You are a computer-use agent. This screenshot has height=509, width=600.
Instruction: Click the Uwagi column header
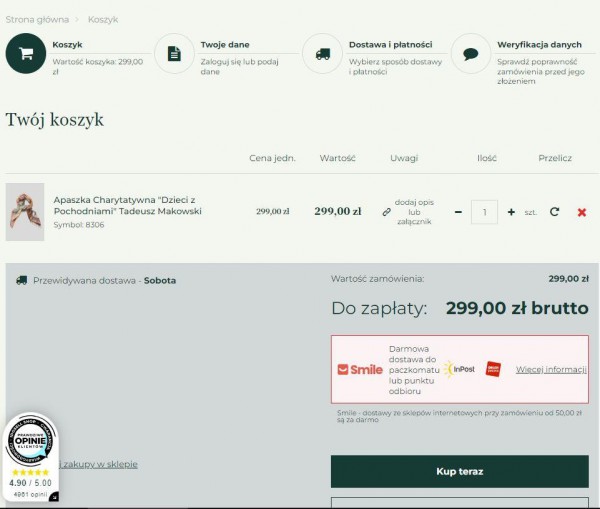click(404, 158)
